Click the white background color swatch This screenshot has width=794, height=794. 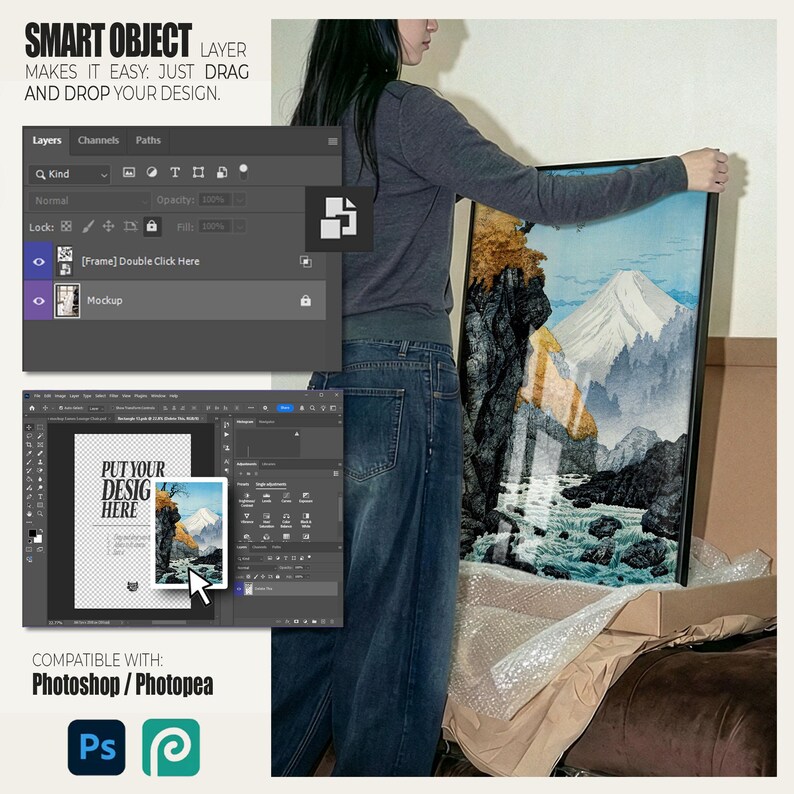point(39,539)
